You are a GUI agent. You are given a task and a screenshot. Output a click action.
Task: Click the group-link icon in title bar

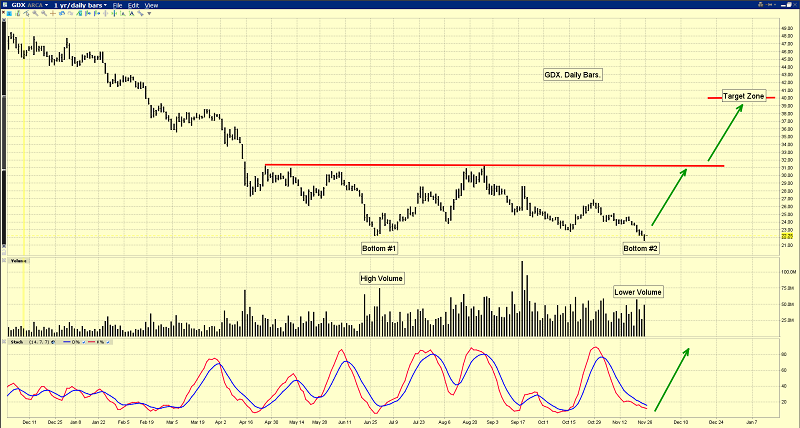(x=761, y=5)
